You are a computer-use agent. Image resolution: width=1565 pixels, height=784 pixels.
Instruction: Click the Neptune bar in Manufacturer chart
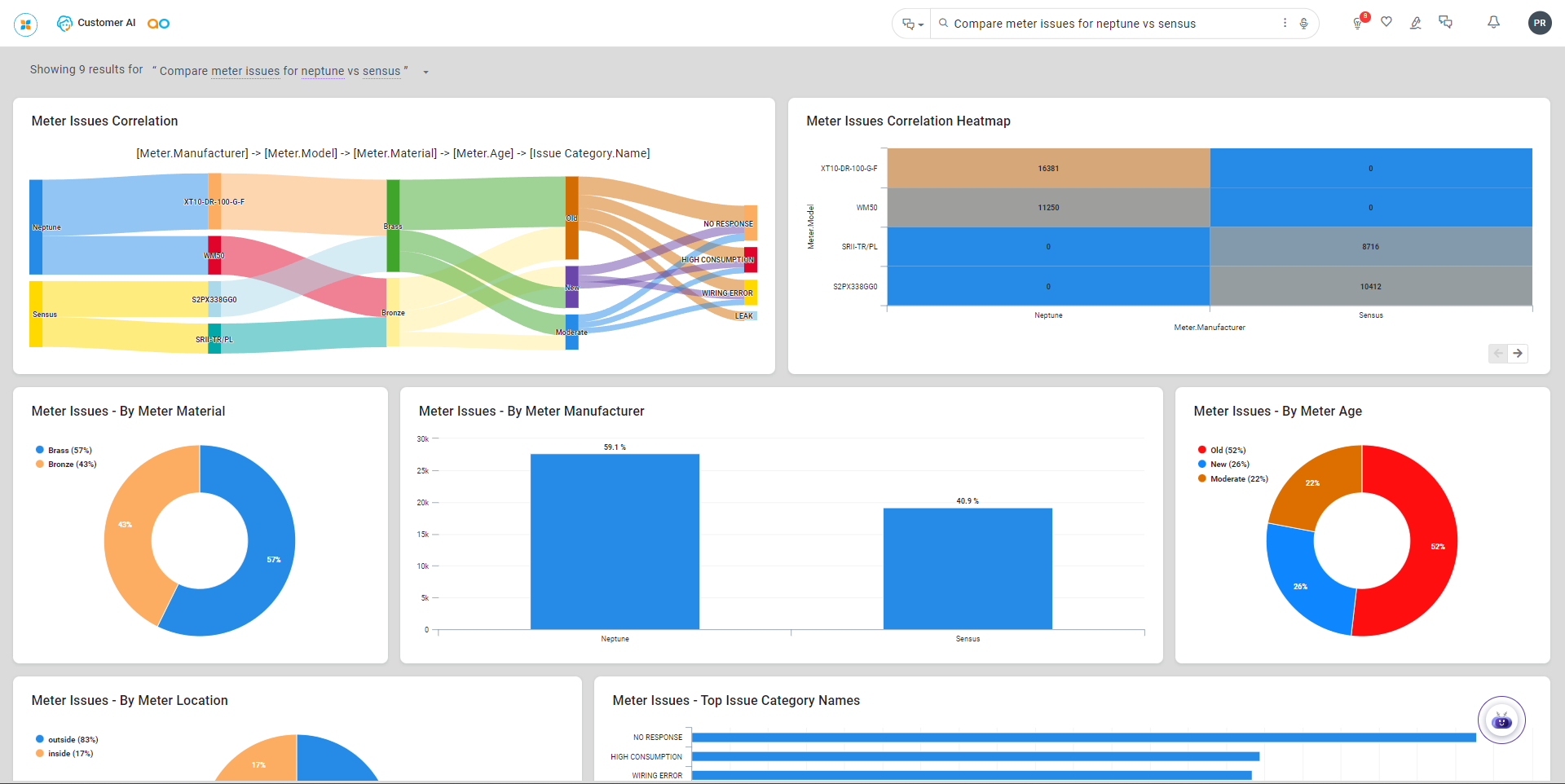pyautogui.click(x=615, y=541)
